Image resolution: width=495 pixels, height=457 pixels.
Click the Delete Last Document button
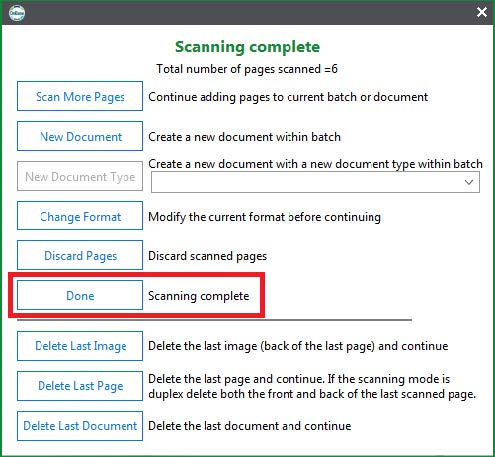pyautogui.click(x=80, y=426)
